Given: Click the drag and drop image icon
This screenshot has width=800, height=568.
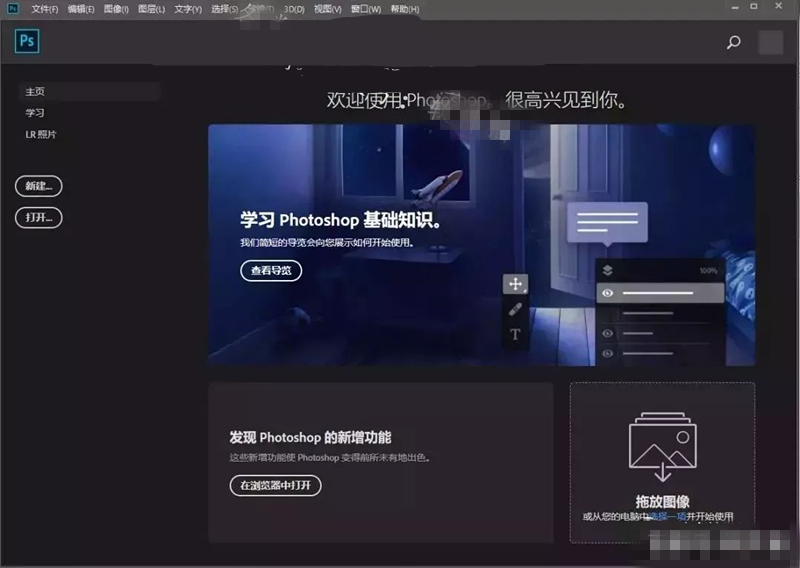Looking at the screenshot, I should tap(662, 447).
